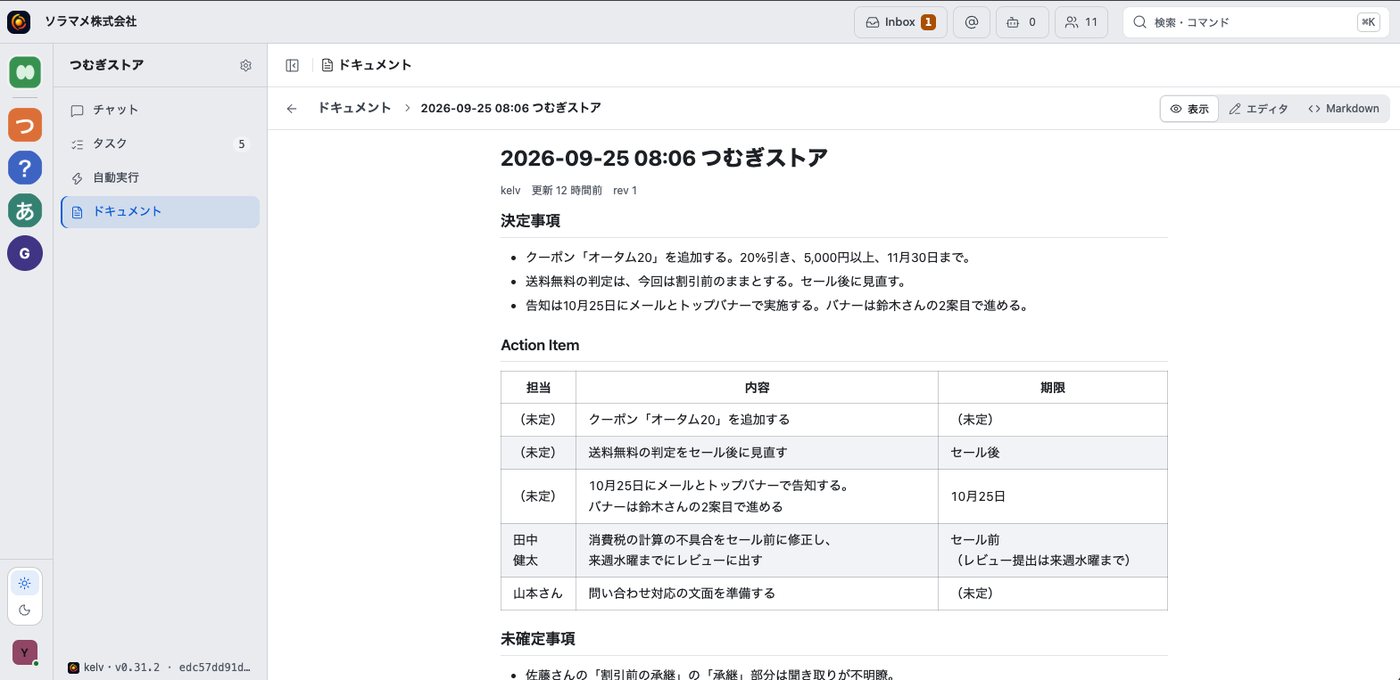1400x680 pixels.
Task: Switch to dark theme moon icon
Action: click(25, 610)
